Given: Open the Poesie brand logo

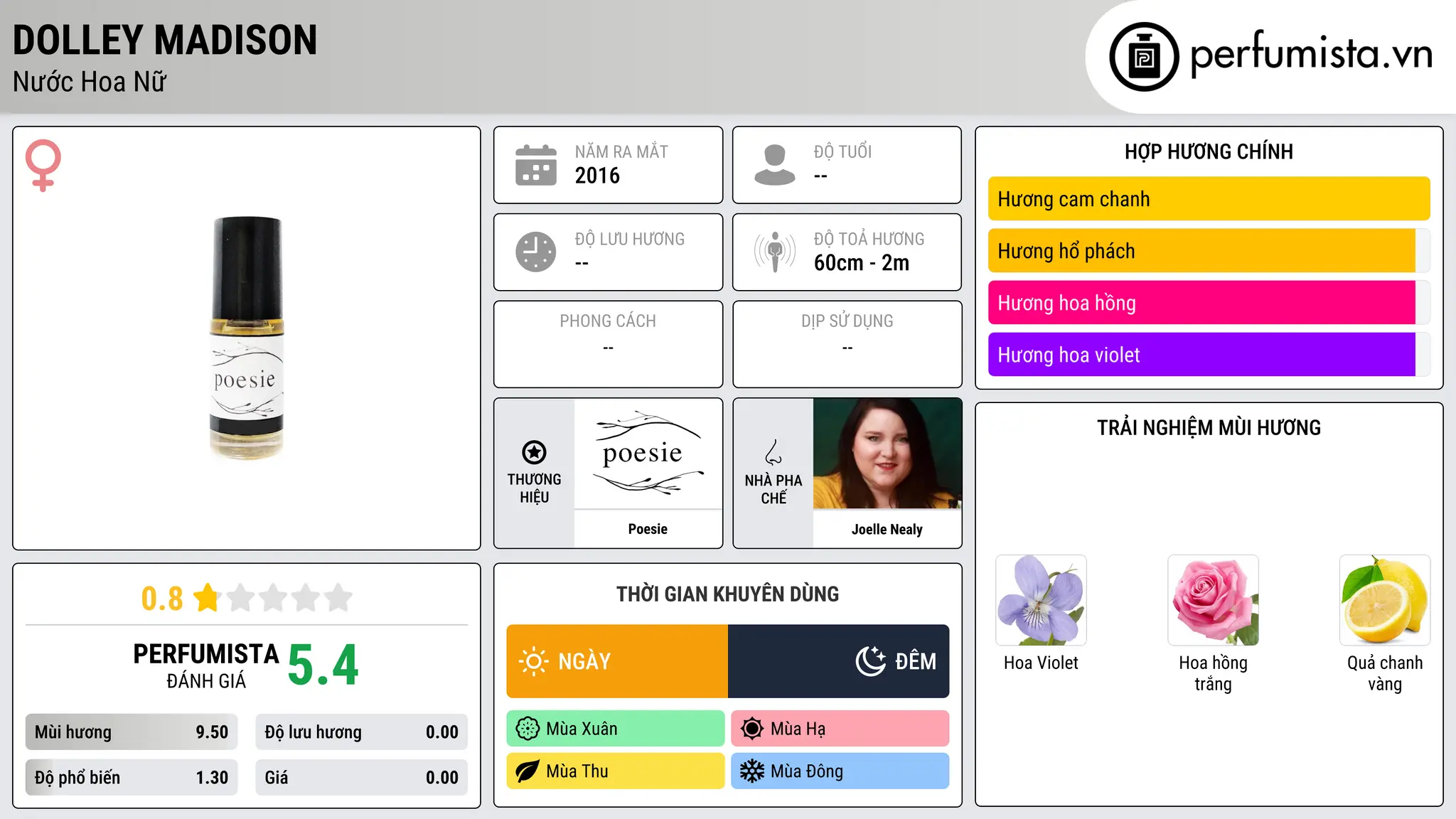Looking at the screenshot, I should 648,453.
